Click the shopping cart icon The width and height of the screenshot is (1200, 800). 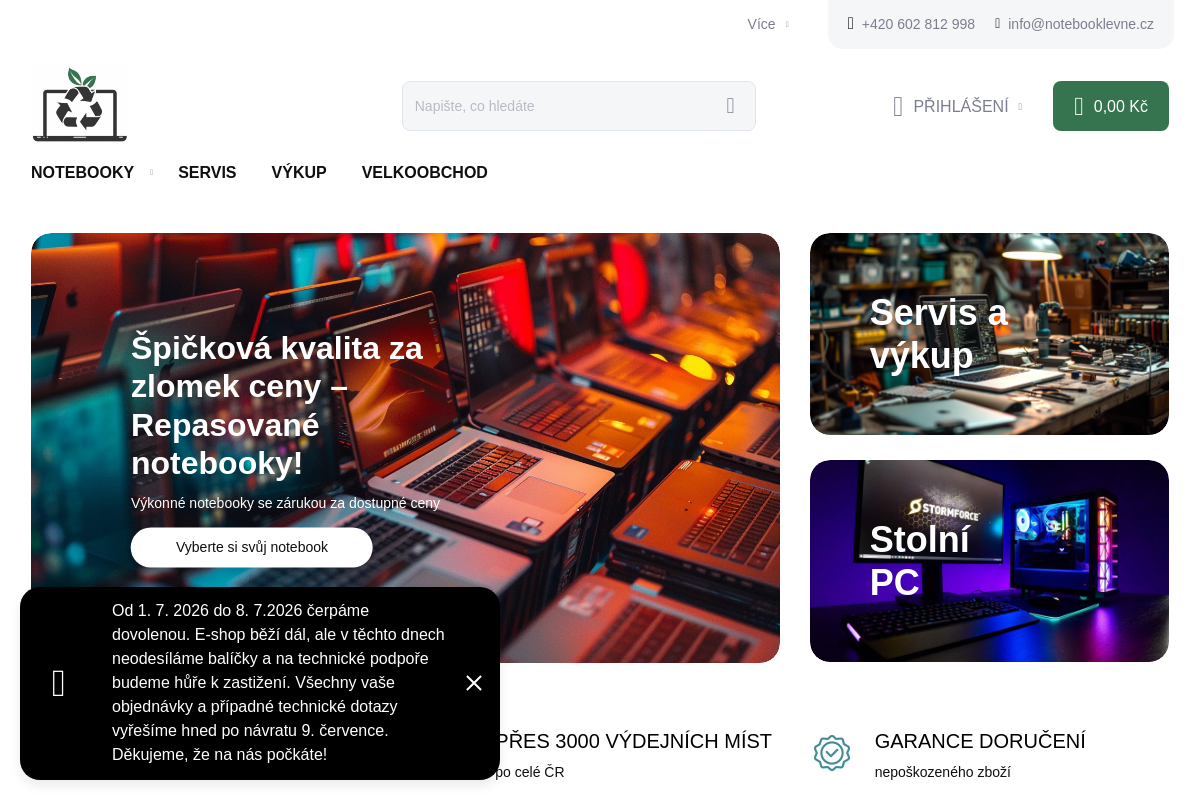pyautogui.click(x=1078, y=106)
